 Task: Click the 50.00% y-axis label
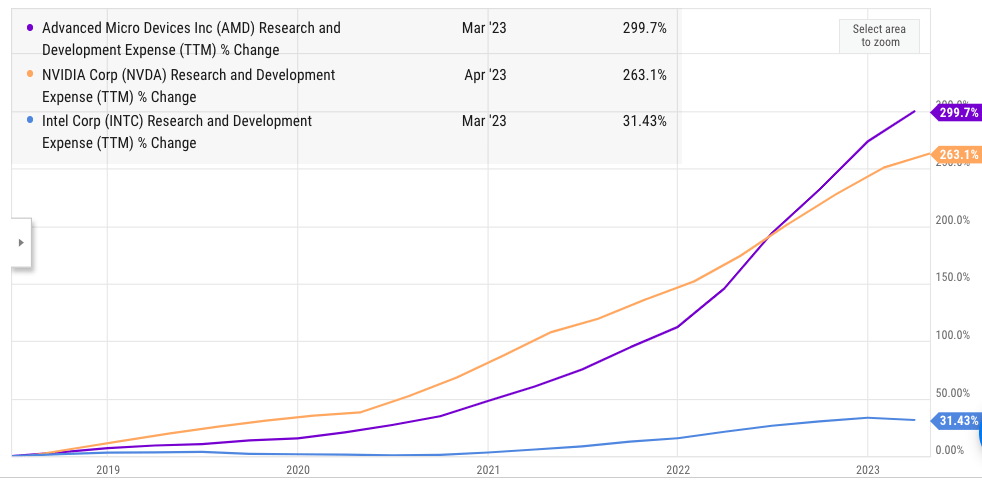pos(953,393)
